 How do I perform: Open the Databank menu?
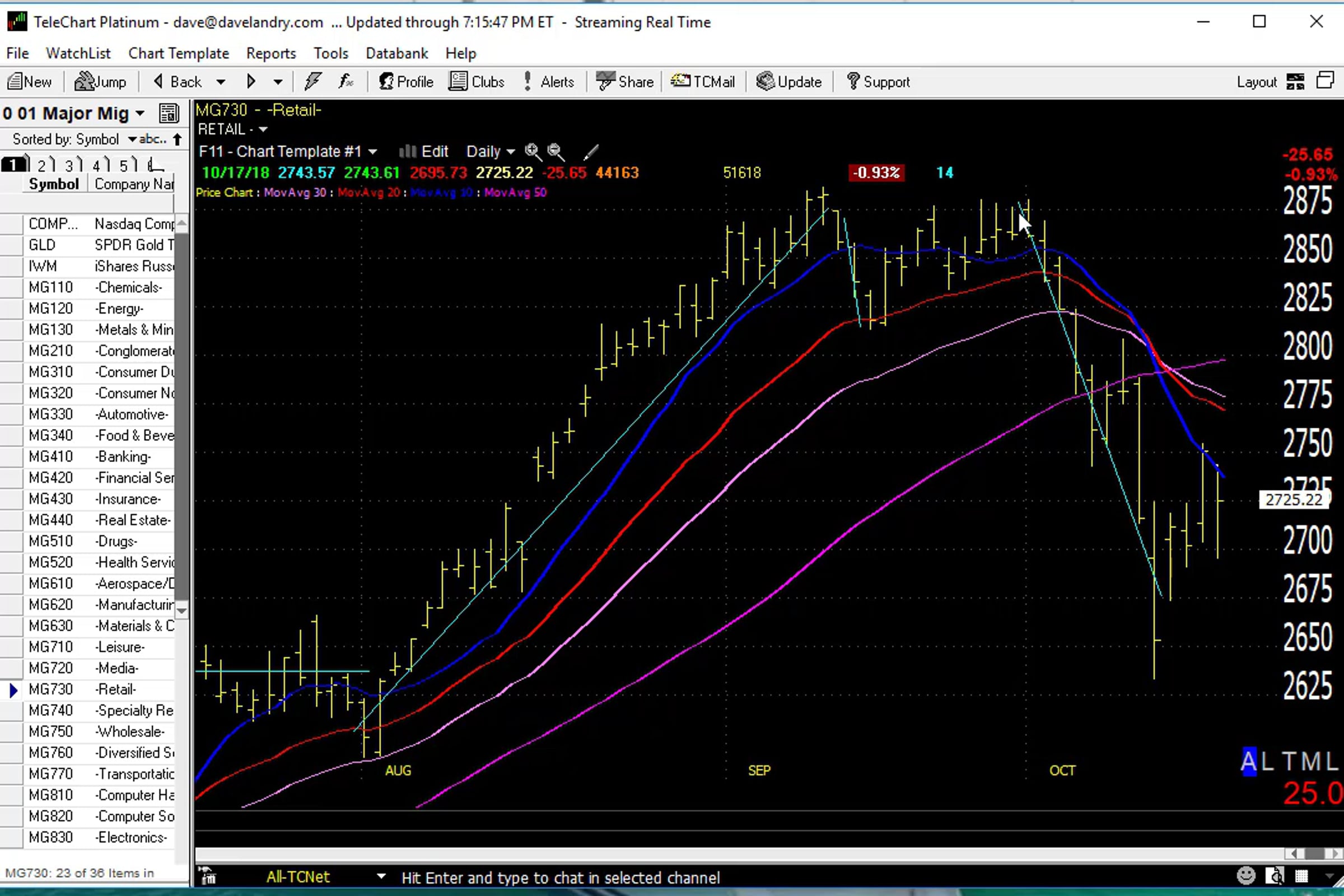(x=396, y=53)
